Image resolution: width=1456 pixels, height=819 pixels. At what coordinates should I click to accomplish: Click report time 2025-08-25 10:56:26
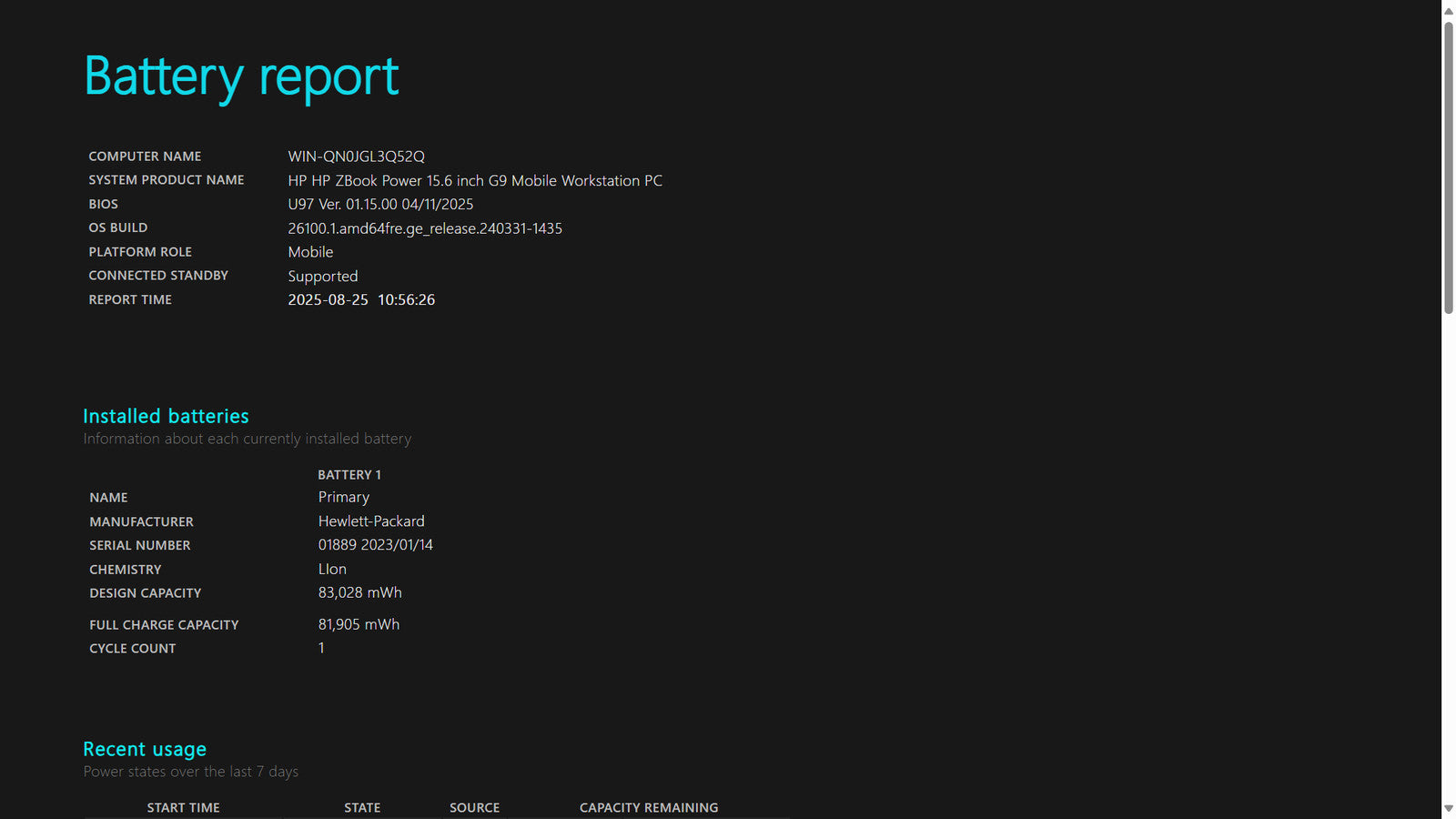361,299
